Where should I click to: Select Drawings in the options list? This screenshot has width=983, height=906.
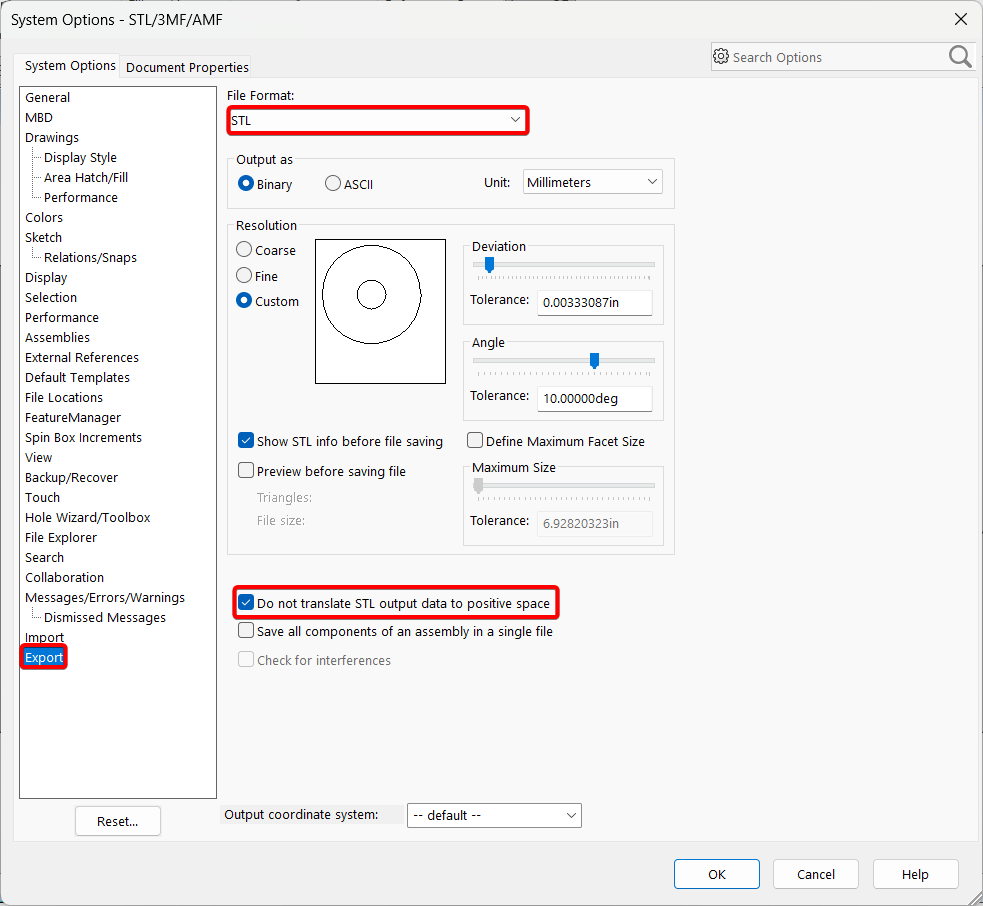coord(52,138)
